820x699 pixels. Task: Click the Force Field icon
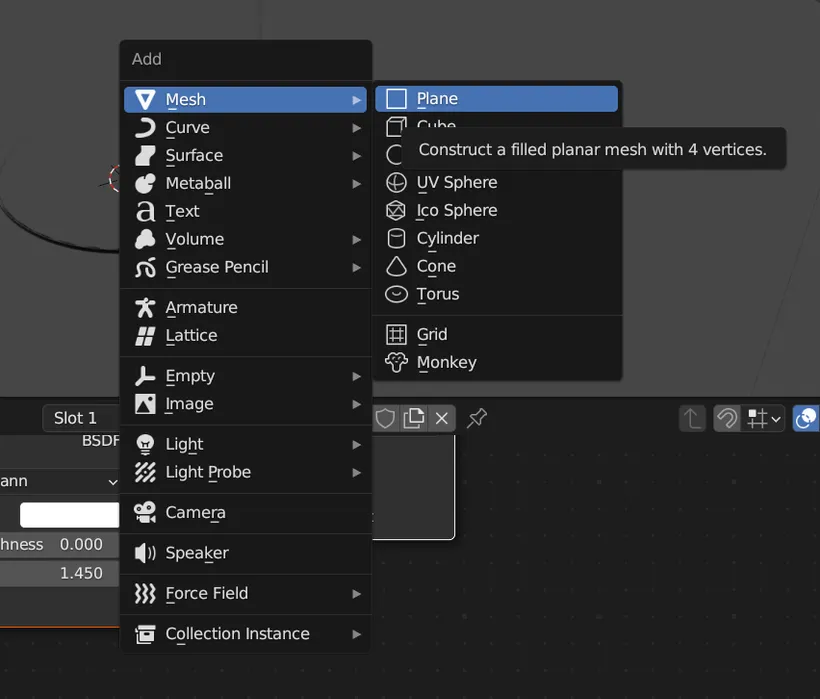(145, 593)
